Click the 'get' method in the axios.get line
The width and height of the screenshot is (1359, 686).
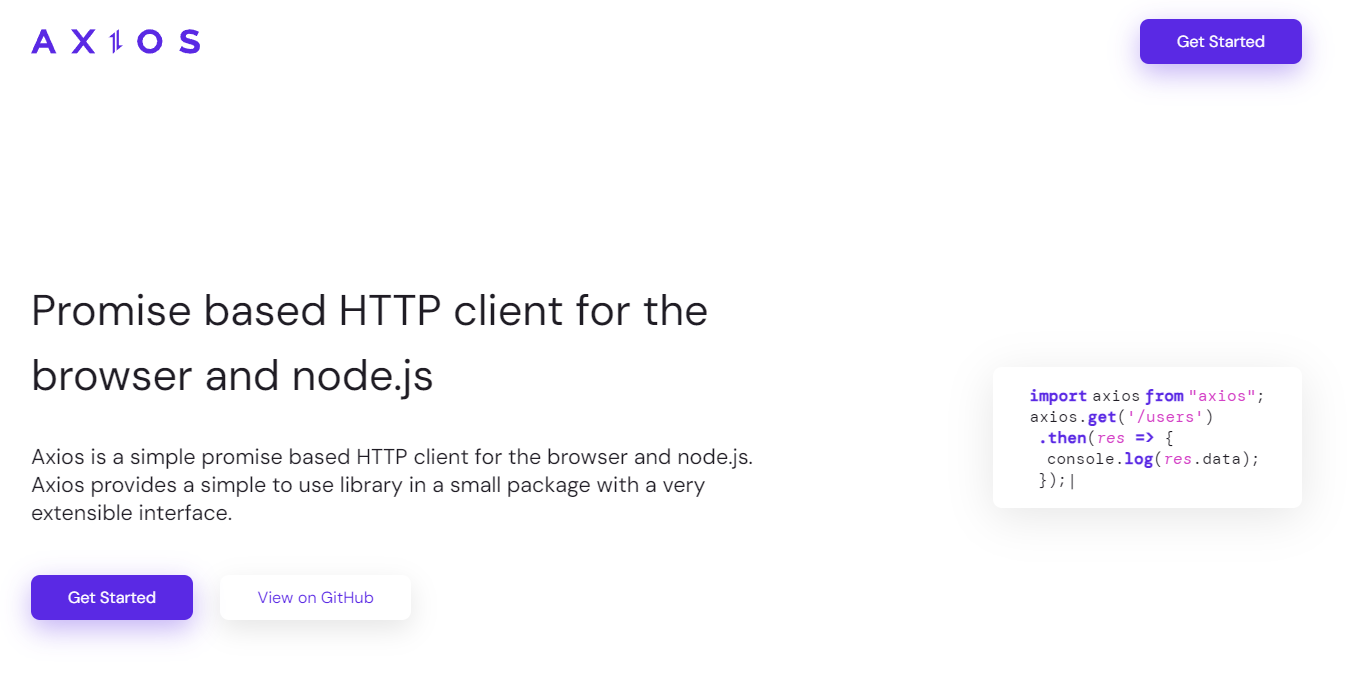click(1101, 417)
